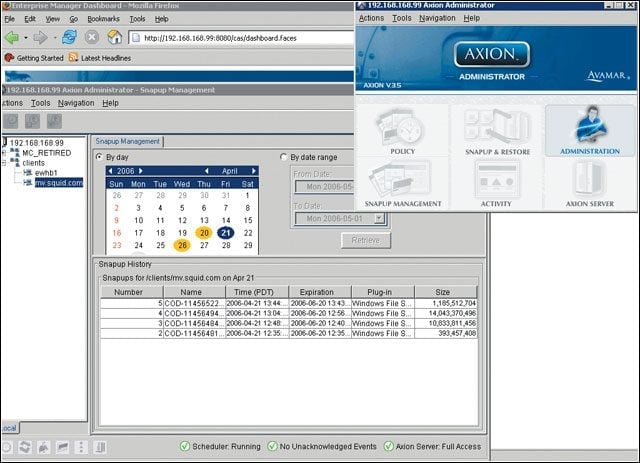Click the Retrieve button
Screen dimensions: 640x463
(x=366, y=240)
